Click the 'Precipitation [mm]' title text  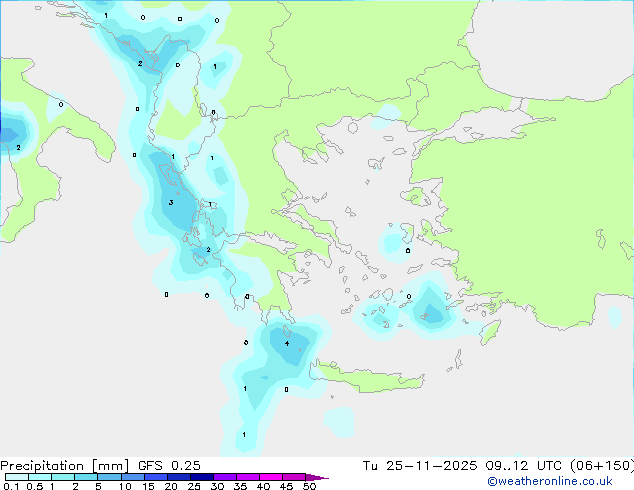click(65, 466)
